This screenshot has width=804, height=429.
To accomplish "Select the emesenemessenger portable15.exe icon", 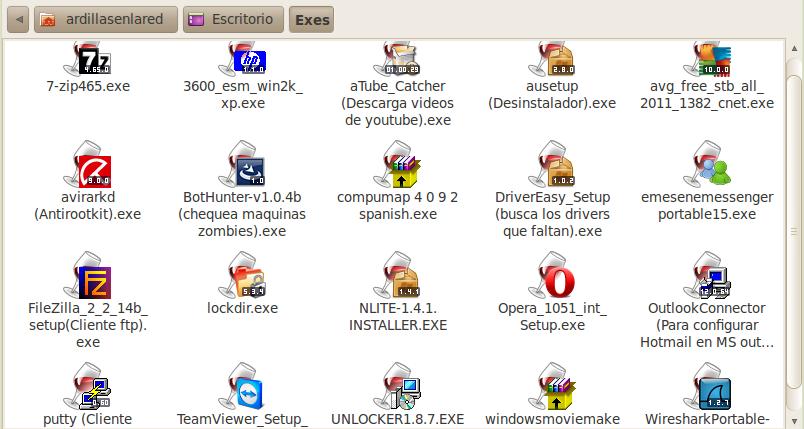I will 707,164.
